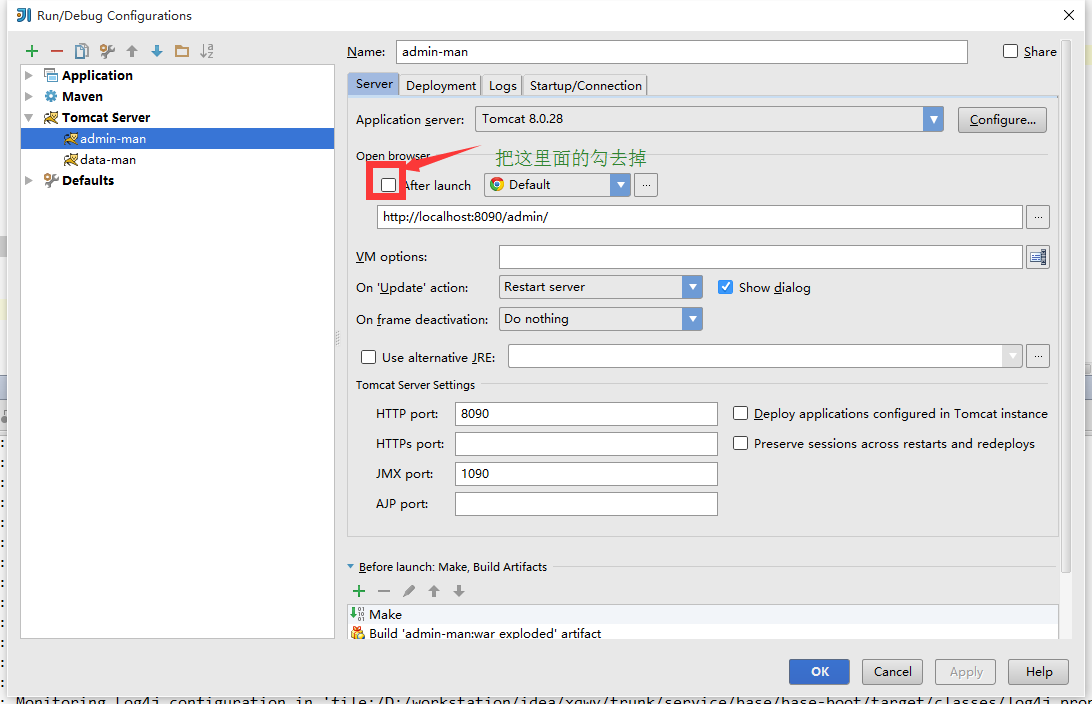
Task: Click the VM options field
Action: tap(760, 257)
